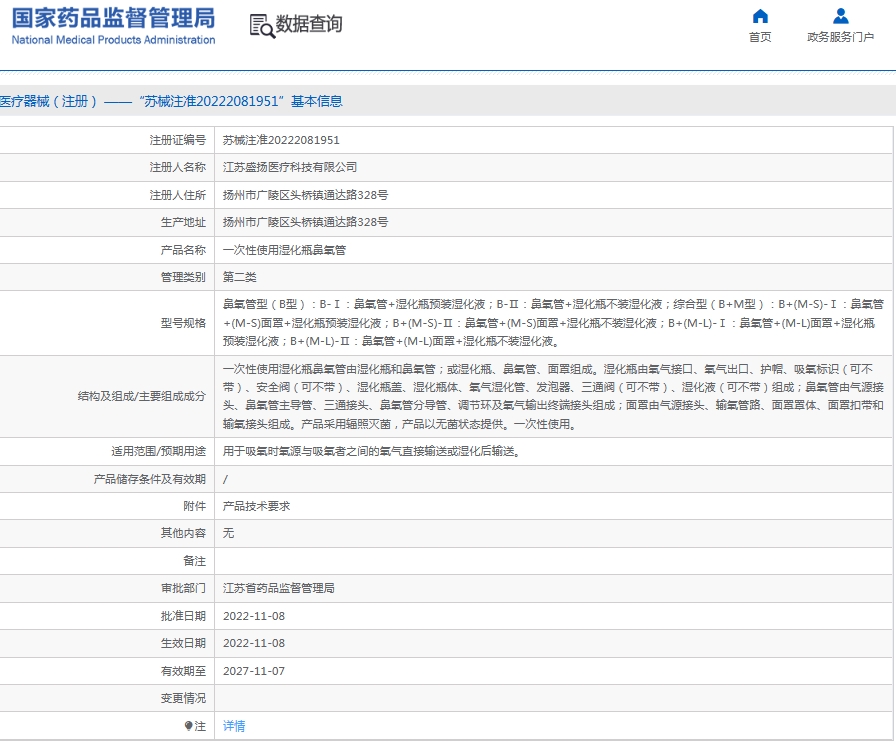Click the 型号规格 specification text
This screenshot has height=747, width=896.
[553, 323]
